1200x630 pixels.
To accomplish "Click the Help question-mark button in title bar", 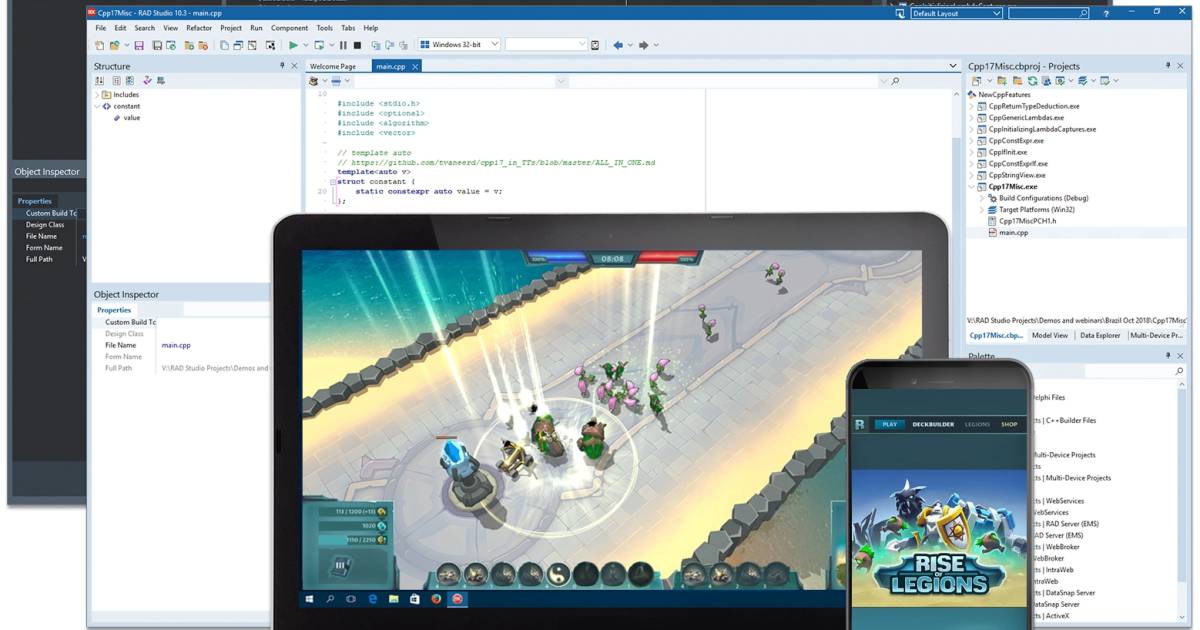I will pos(1107,14).
